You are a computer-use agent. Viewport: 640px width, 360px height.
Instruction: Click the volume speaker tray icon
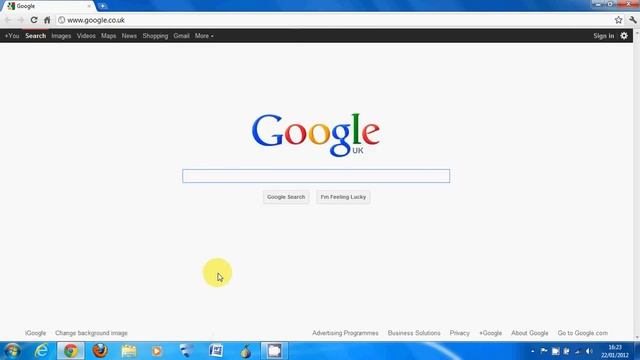coord(589,351)
